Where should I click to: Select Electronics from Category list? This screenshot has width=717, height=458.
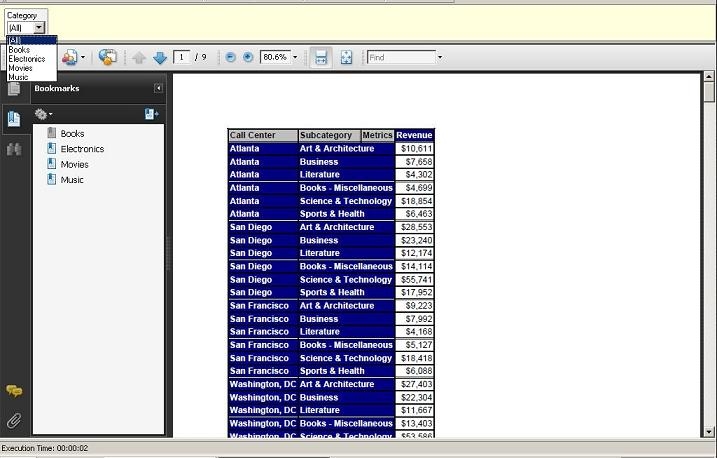coord(26,59)
